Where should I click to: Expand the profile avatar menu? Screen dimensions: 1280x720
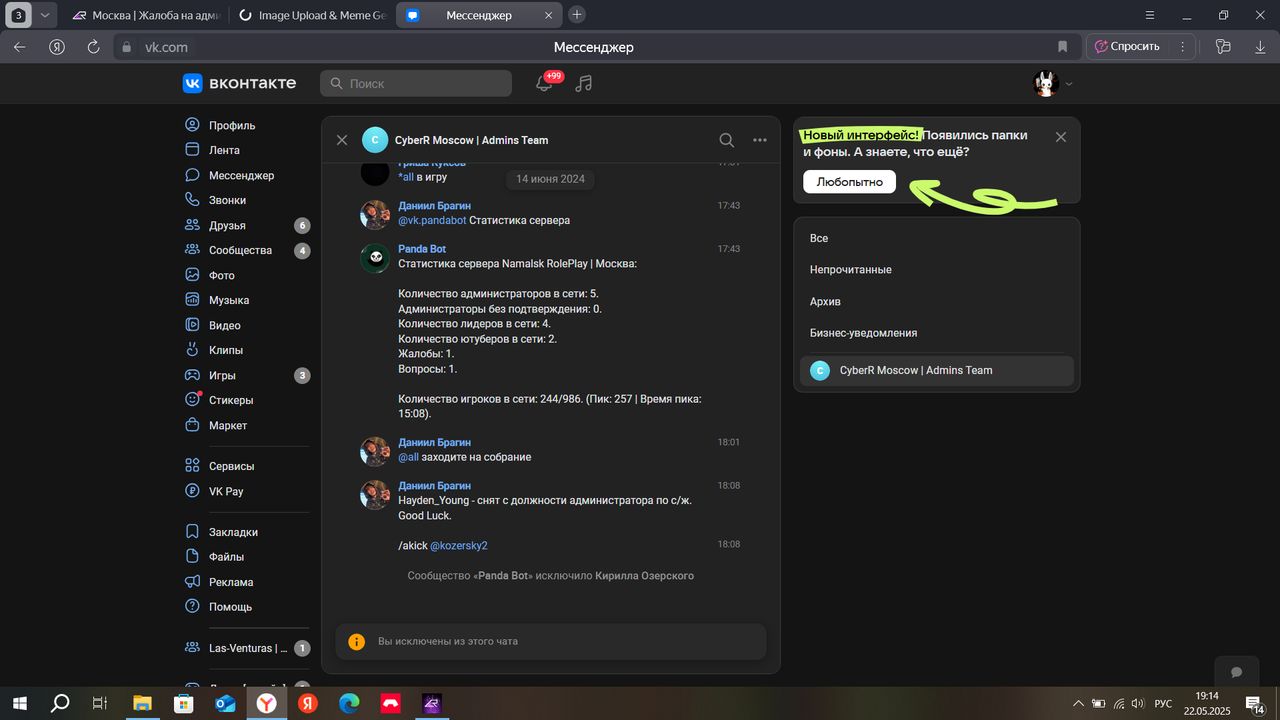pyautogui.click(x=1053, y=84)
